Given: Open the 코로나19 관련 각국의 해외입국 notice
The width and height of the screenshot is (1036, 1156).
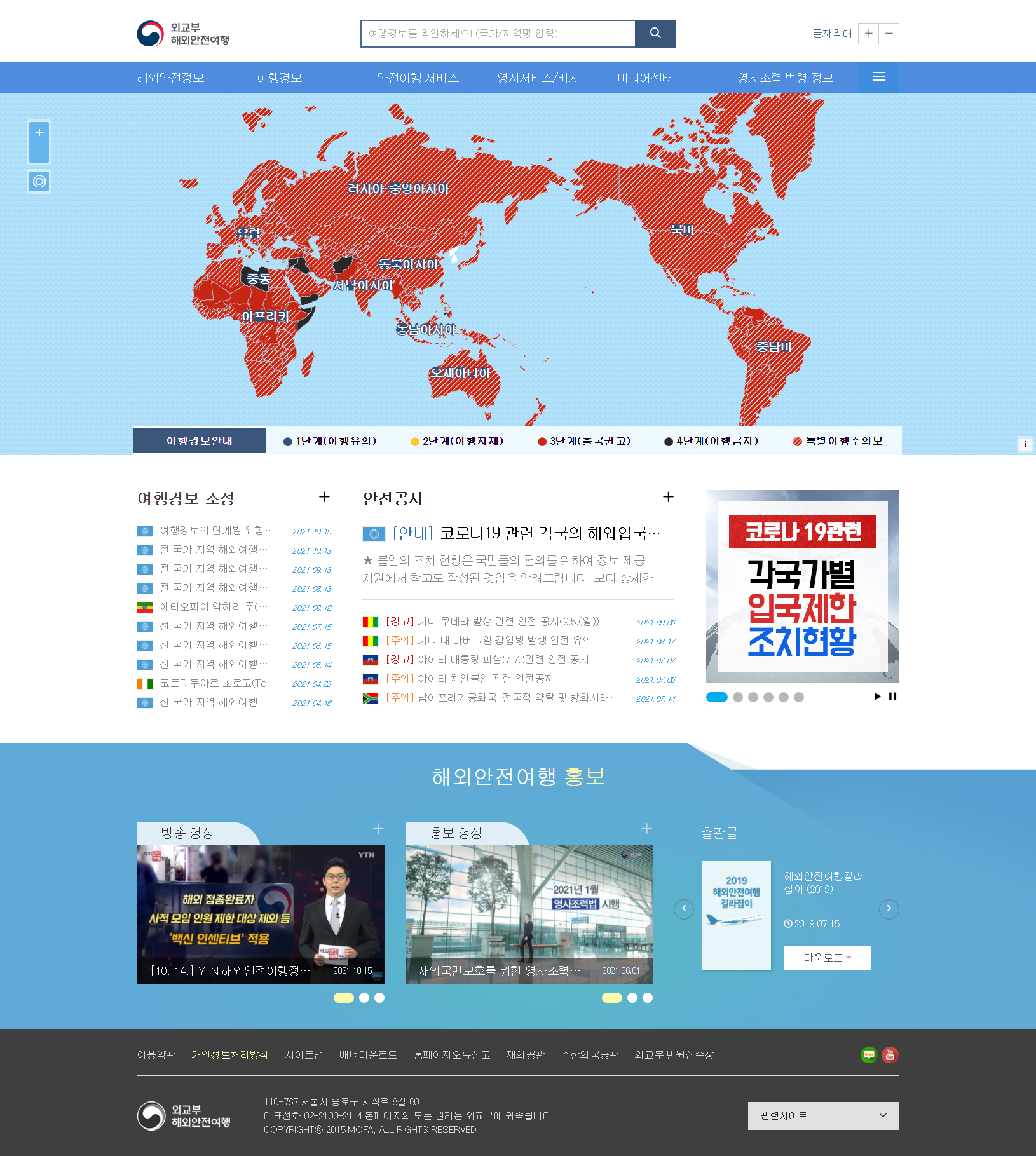Looking at the screenshot, I should 527,533.
